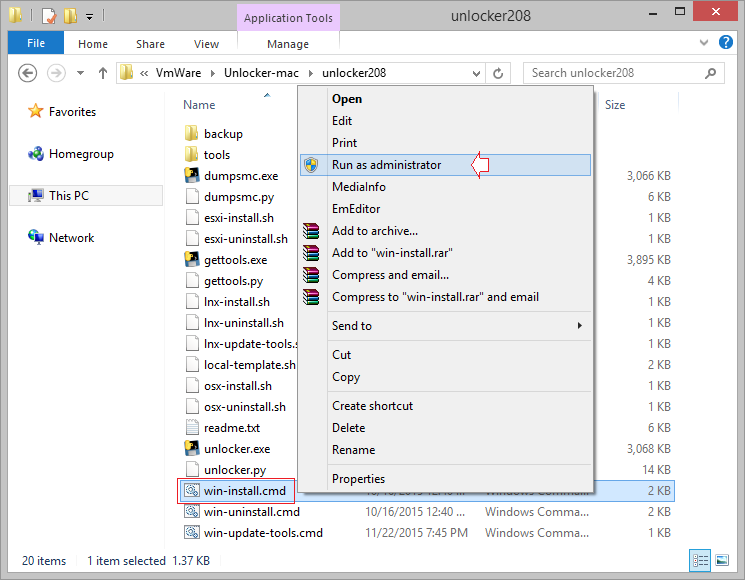
Task: Choose Compress to win-install.rar and email
Action: (x=445, y=297)
